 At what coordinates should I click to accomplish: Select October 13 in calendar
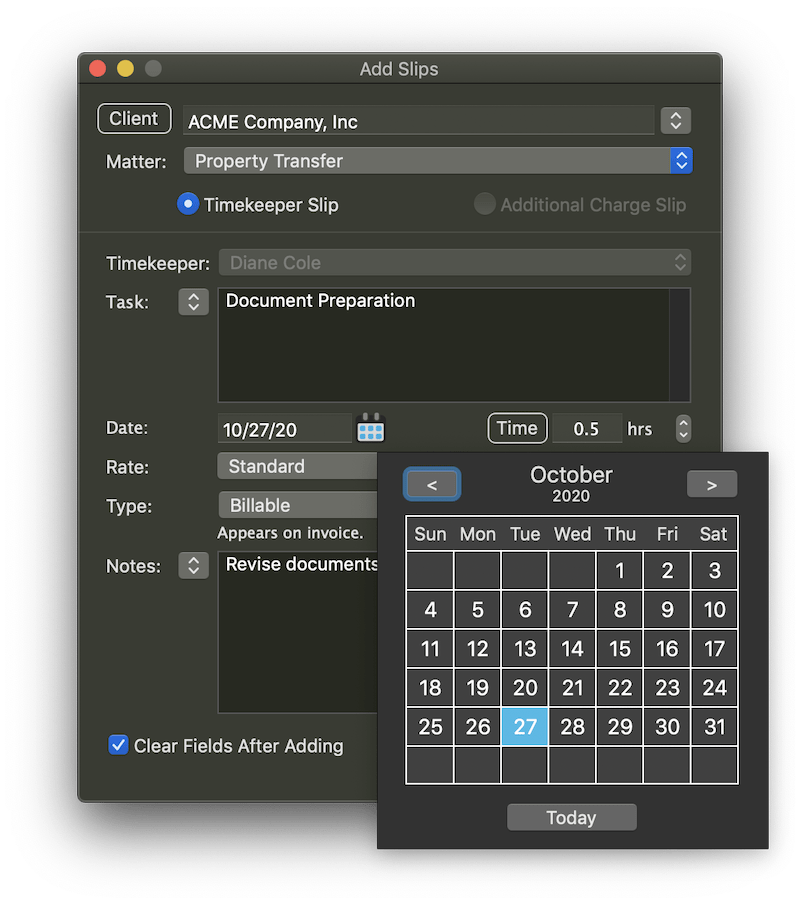click(525, 649)
